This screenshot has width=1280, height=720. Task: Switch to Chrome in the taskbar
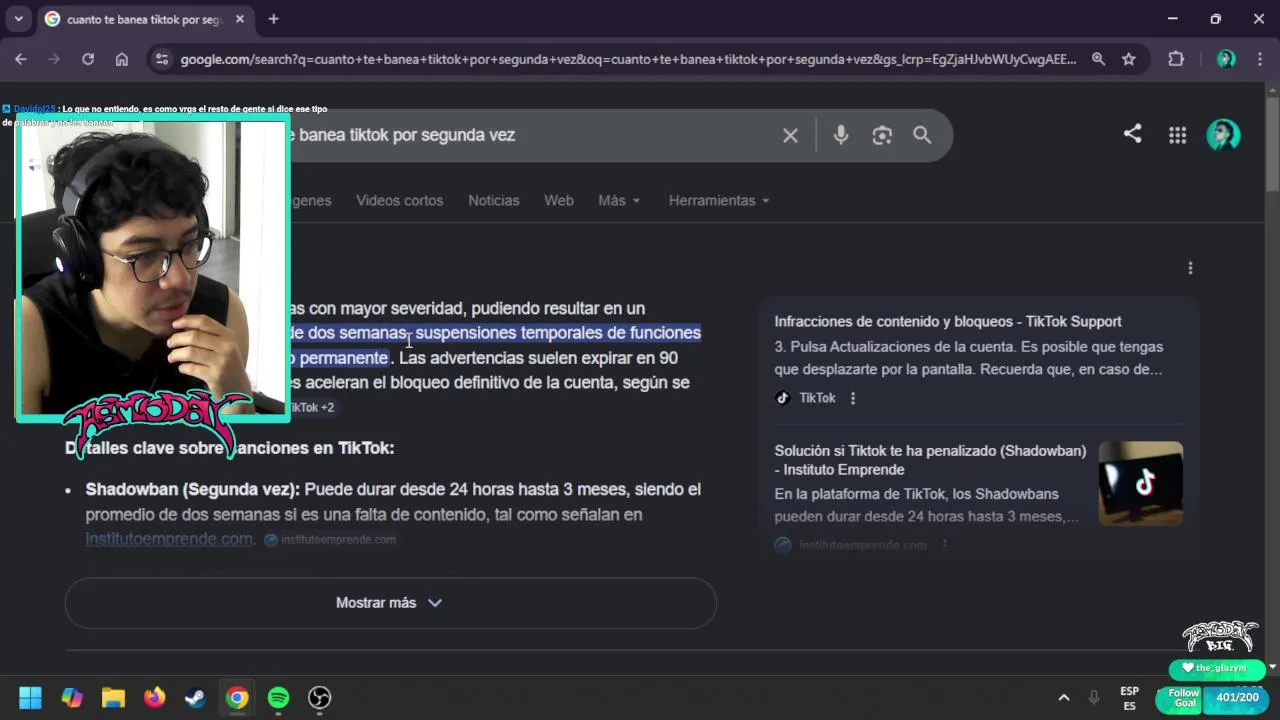[237, 697]
